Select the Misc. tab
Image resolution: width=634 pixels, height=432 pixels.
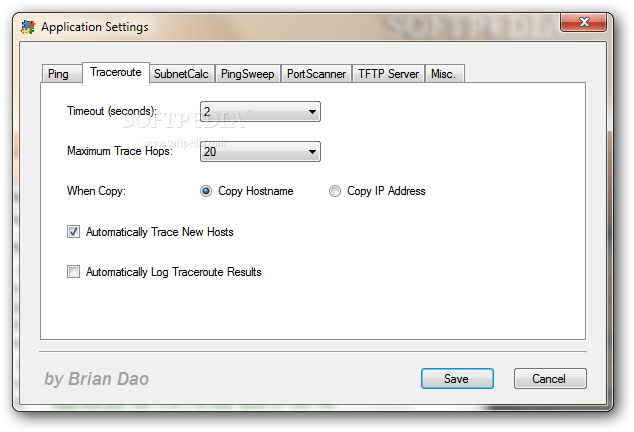[444, 74]
